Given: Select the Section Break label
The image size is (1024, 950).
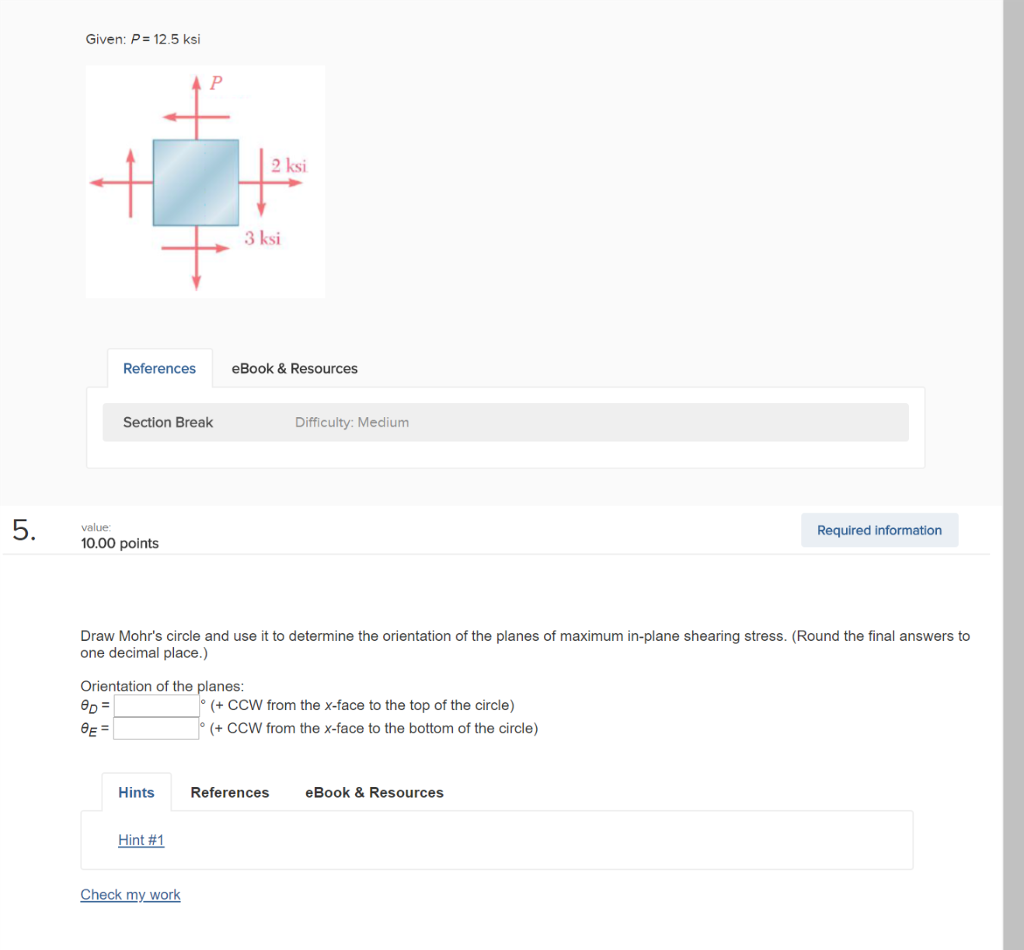Looking at the screenshot, I should 167,422.
